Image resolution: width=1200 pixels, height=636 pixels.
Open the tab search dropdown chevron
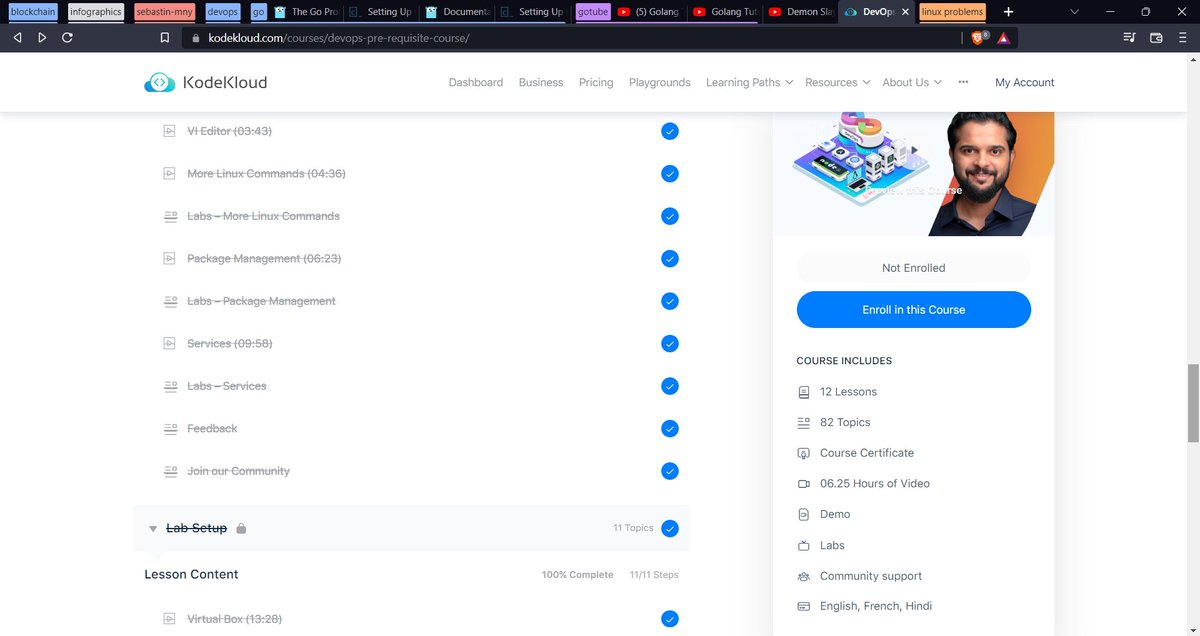coord(1075,12)
